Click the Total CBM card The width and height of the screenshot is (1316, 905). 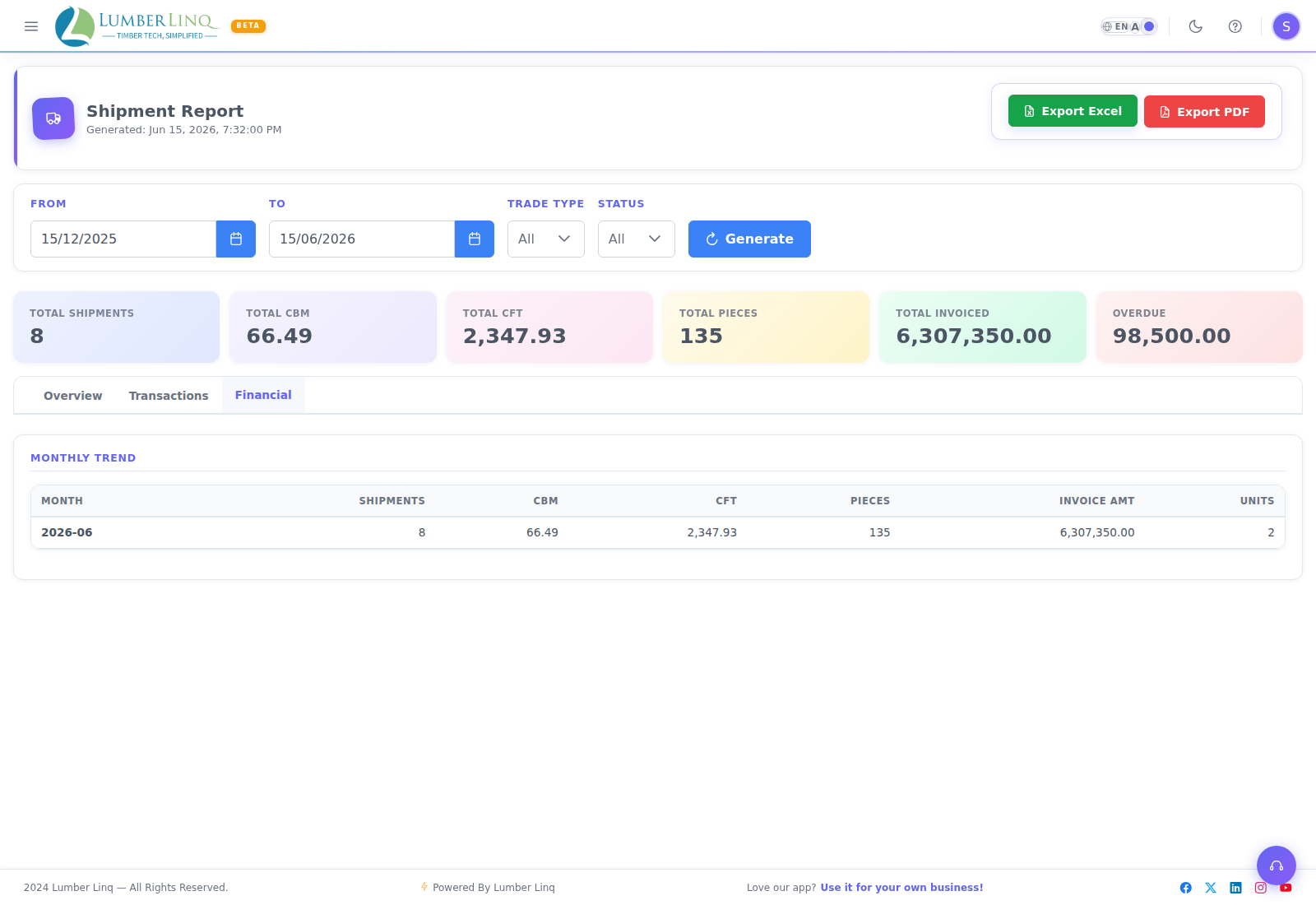pos(333,327)
